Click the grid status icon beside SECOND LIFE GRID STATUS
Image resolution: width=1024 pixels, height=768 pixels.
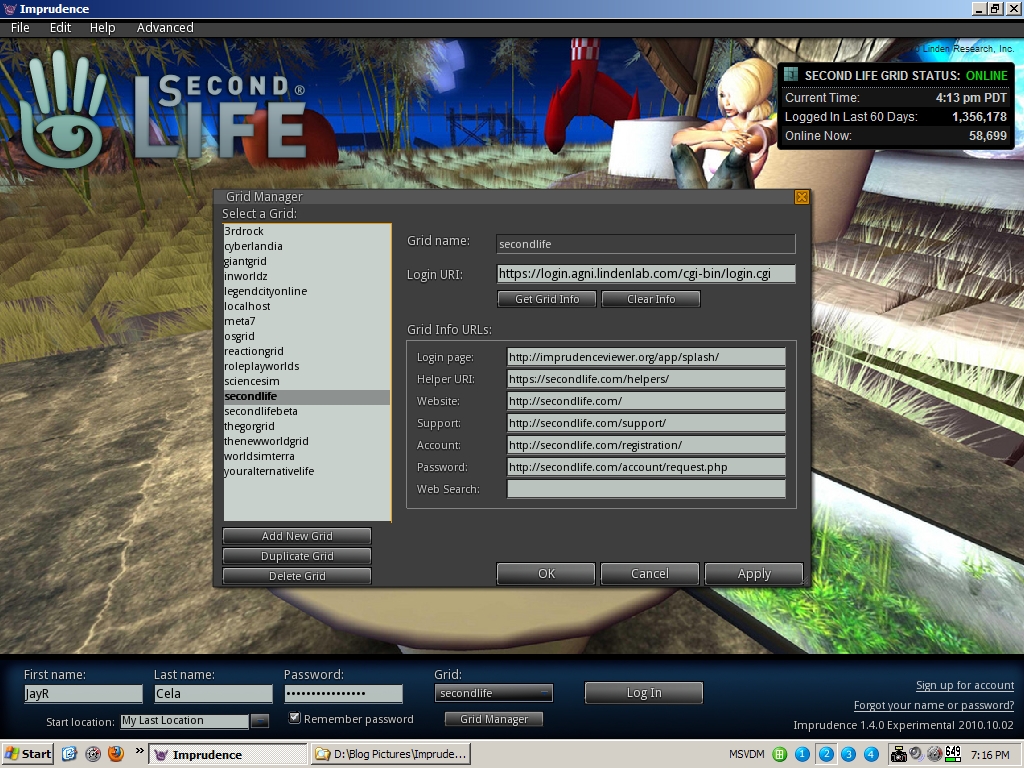(x=791, y=74)
